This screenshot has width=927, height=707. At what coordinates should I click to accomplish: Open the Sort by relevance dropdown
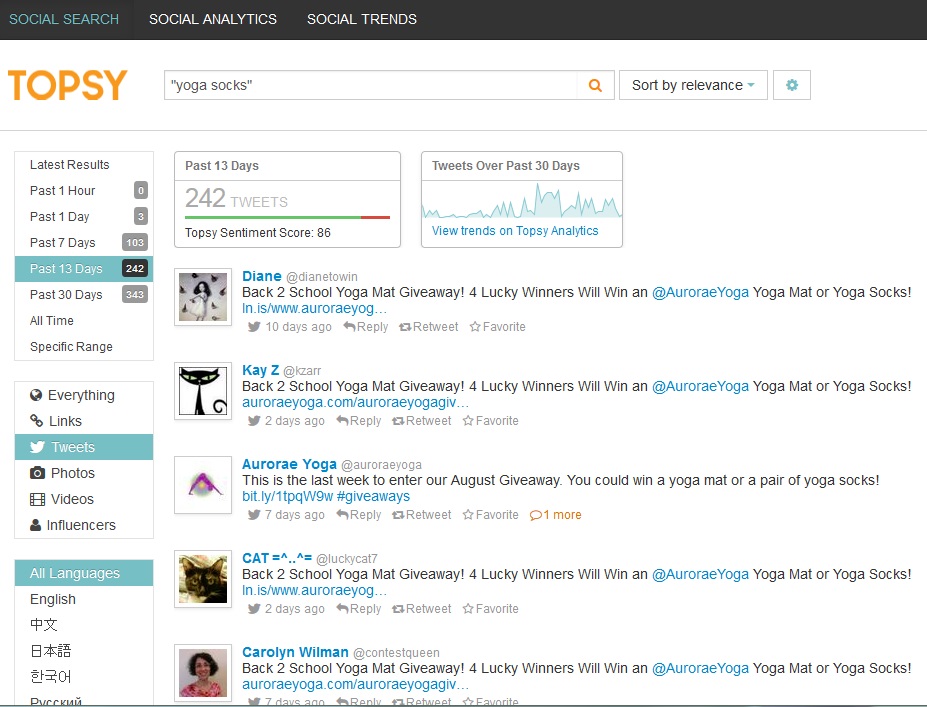[693, 85]
